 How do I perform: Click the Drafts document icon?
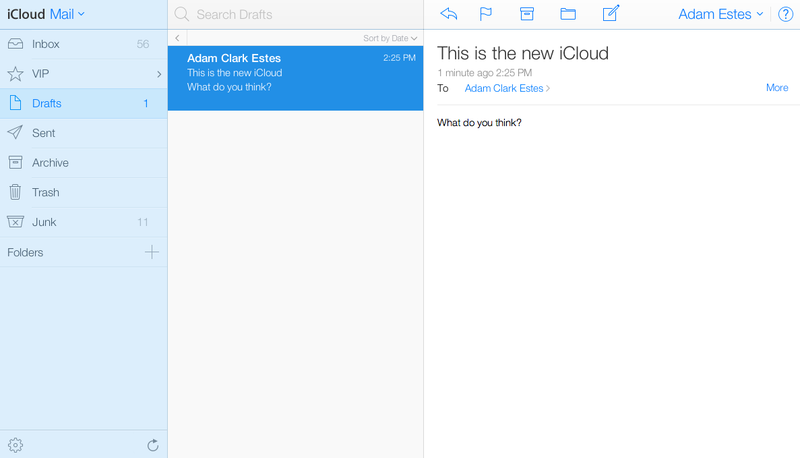tap(15, 103)
